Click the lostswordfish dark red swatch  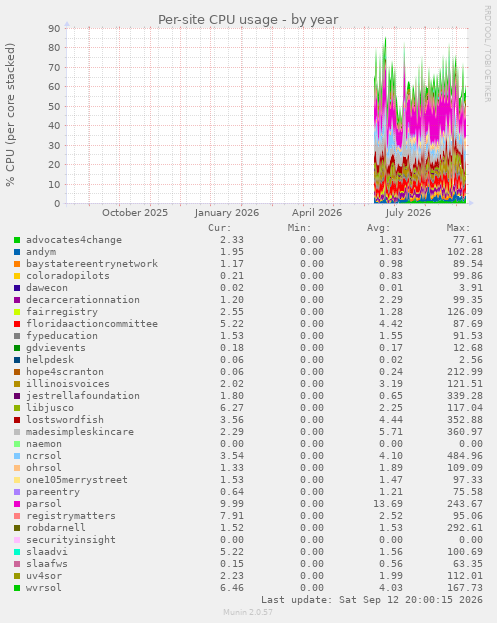17,420
